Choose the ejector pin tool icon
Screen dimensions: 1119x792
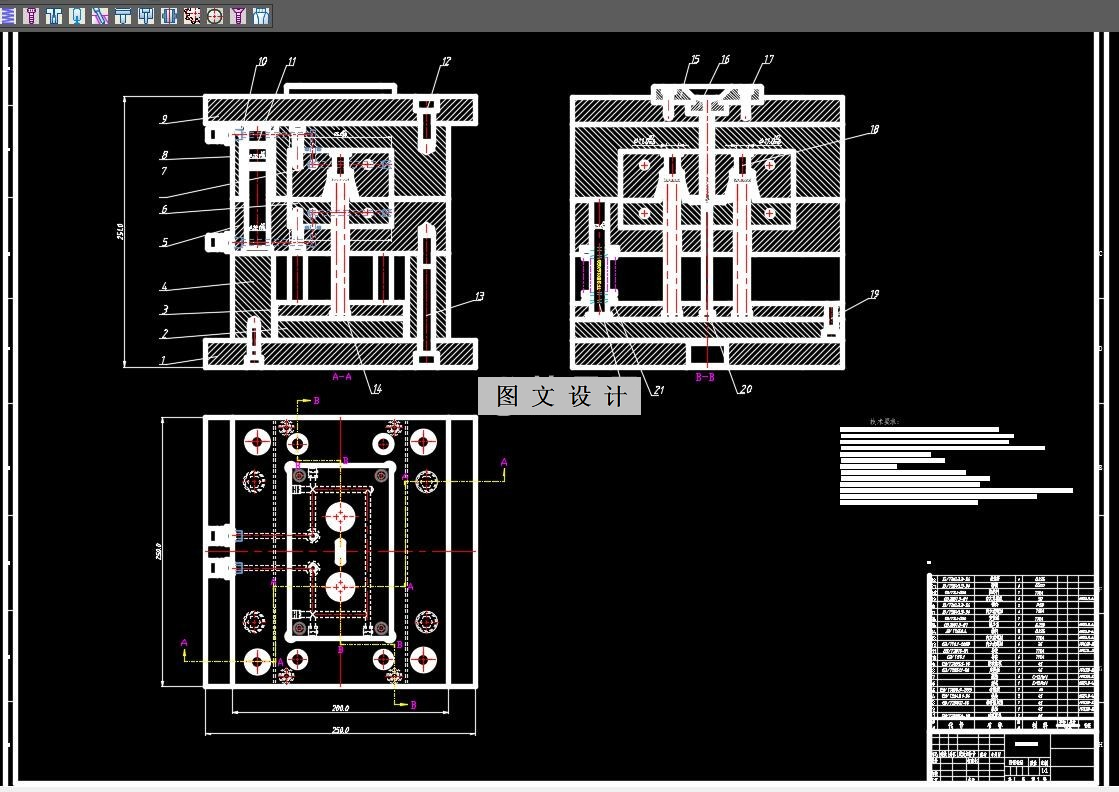[x=77, y=16]
